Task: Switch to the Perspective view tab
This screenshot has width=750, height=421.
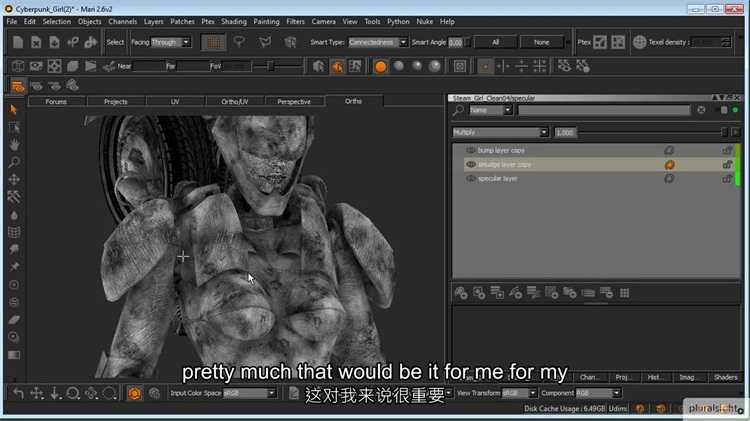Action: (294, 101)
